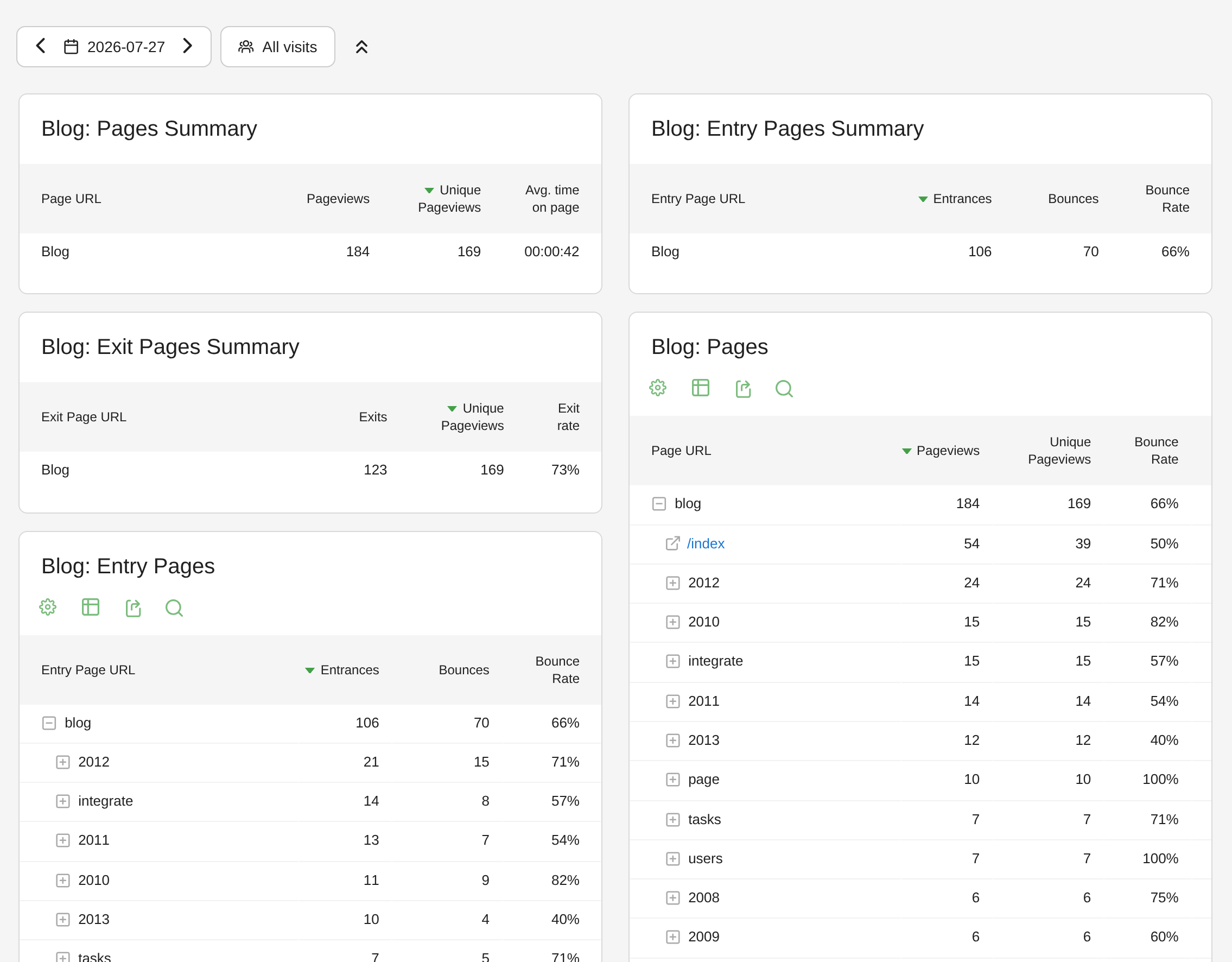
Task: Sort Blog: Exit Pages Summary by Exit rate
Action: point(568,417)
